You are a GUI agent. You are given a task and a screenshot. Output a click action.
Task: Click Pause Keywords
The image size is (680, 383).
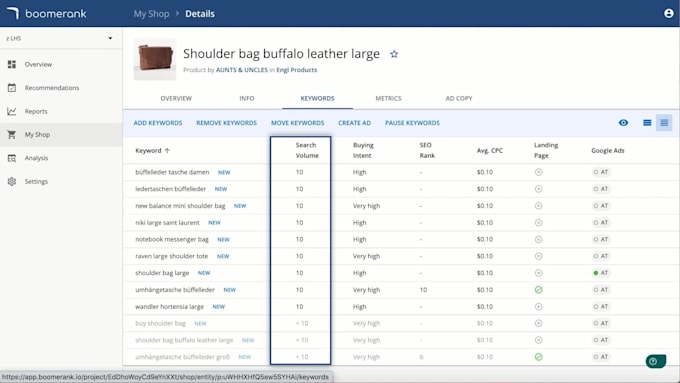412,123
